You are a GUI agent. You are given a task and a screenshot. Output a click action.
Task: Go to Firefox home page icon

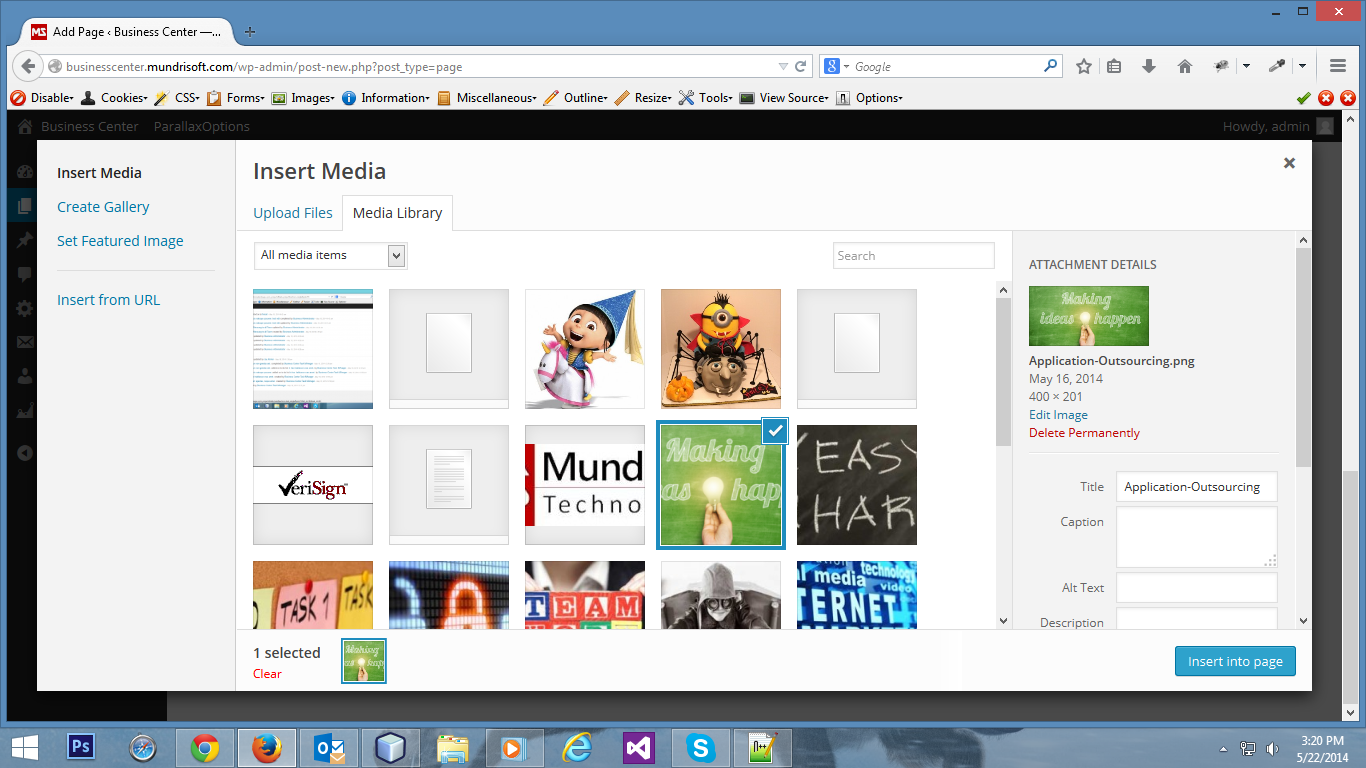pos(1185,67)
